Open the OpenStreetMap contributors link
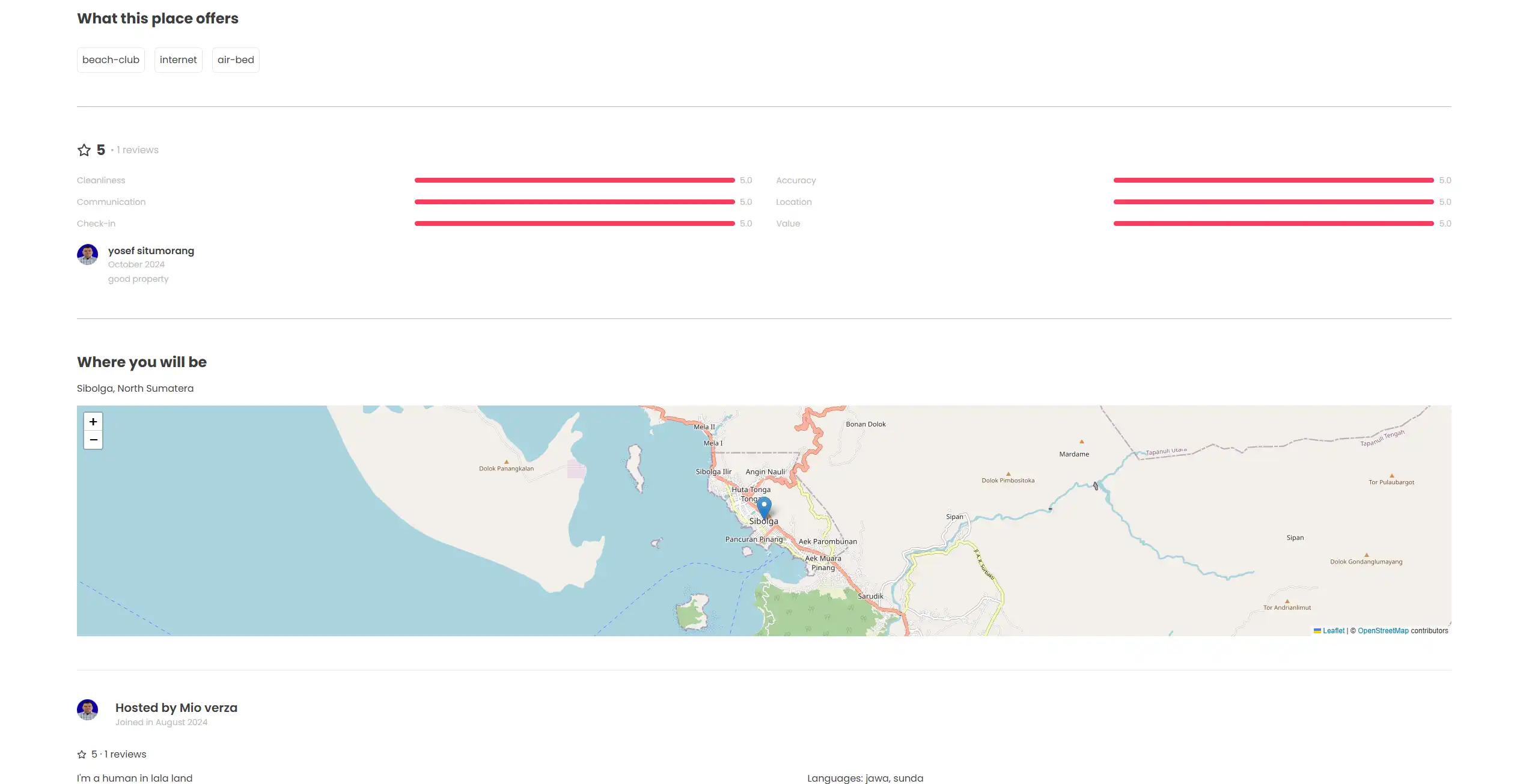Image resolution: width=1526 pixels, height=784 pixels. (x=1383, y=631)
